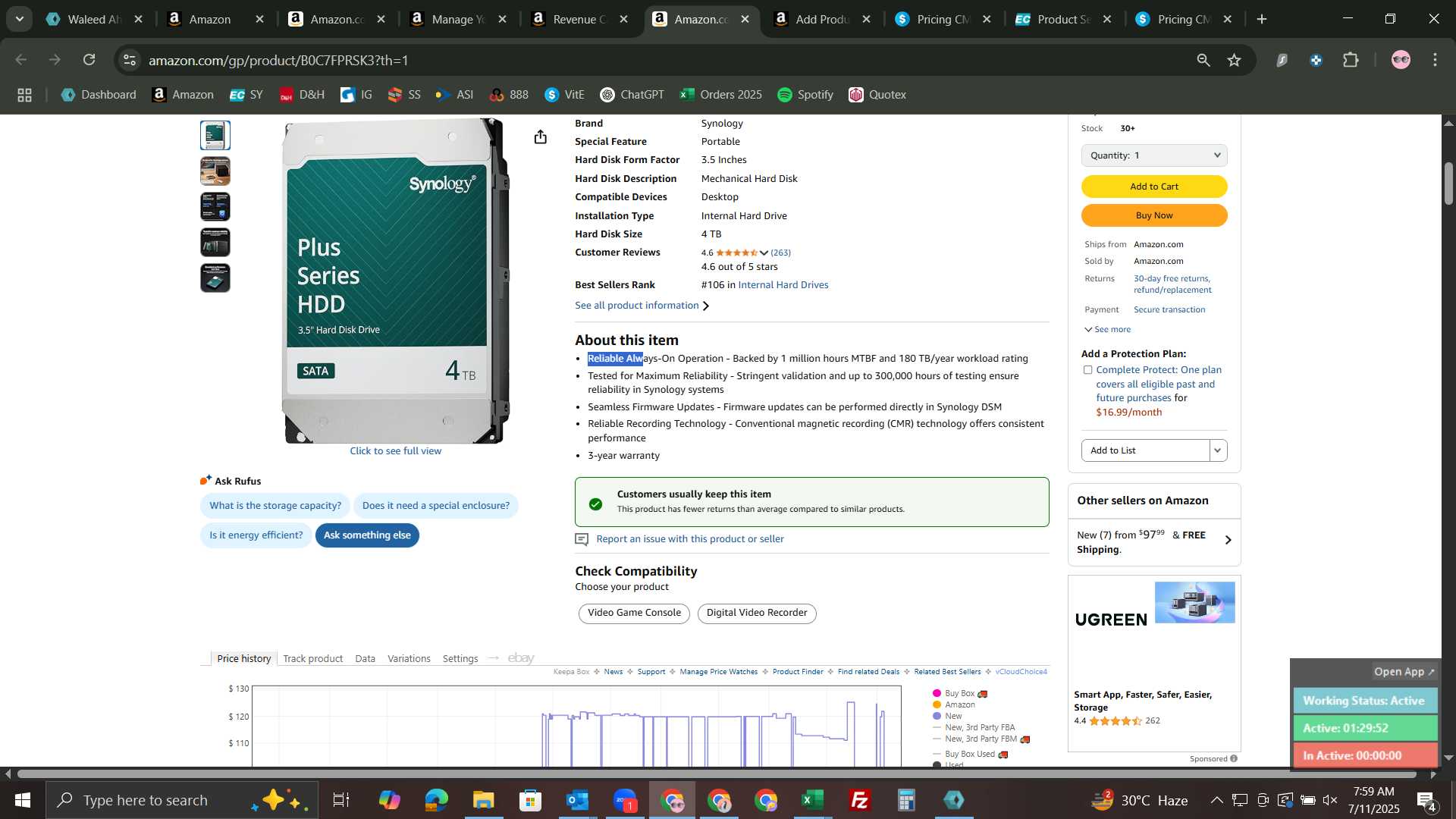Click Internal Hard Drives rank link
1456x819 pixels.
(783, 285)
